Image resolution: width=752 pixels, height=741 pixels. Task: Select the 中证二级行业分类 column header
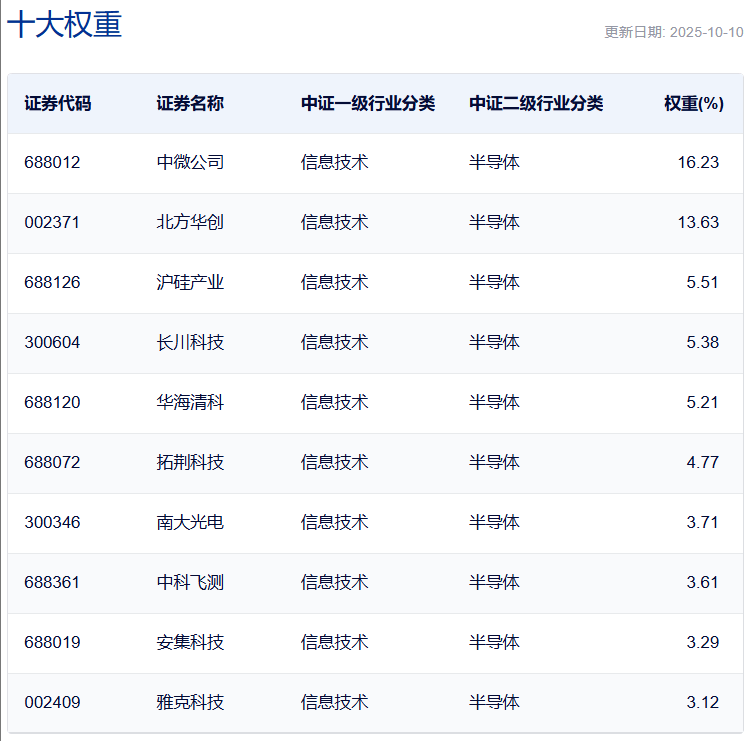(x=536, y=103)
